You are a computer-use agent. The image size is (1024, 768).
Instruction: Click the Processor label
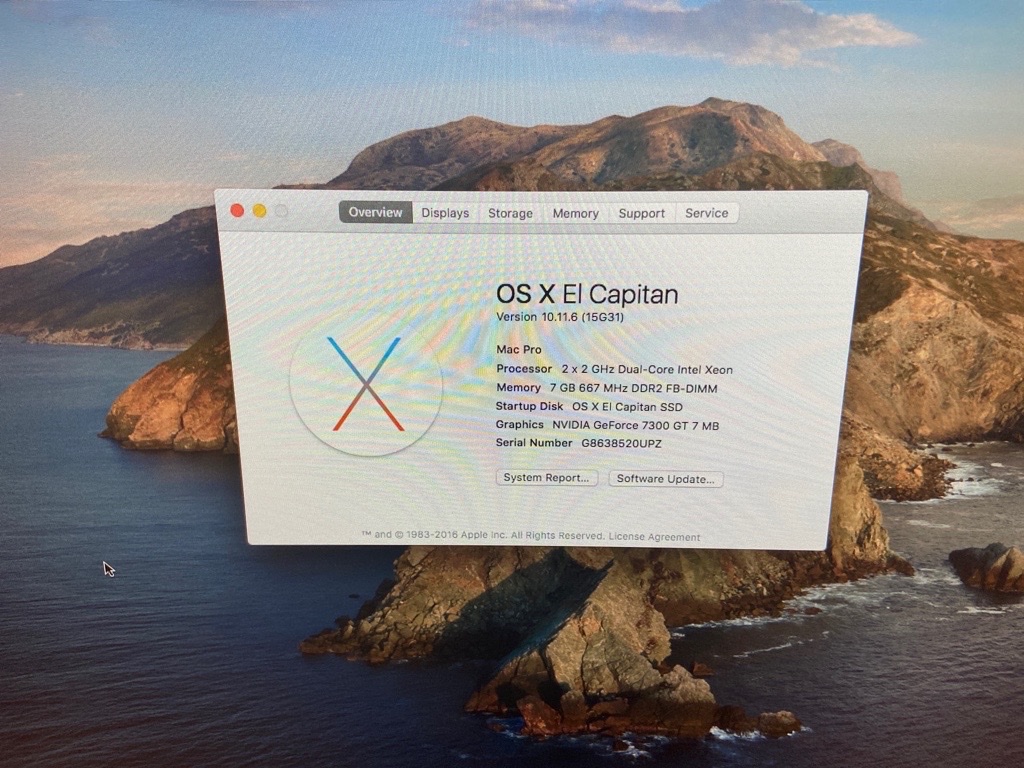524,369
